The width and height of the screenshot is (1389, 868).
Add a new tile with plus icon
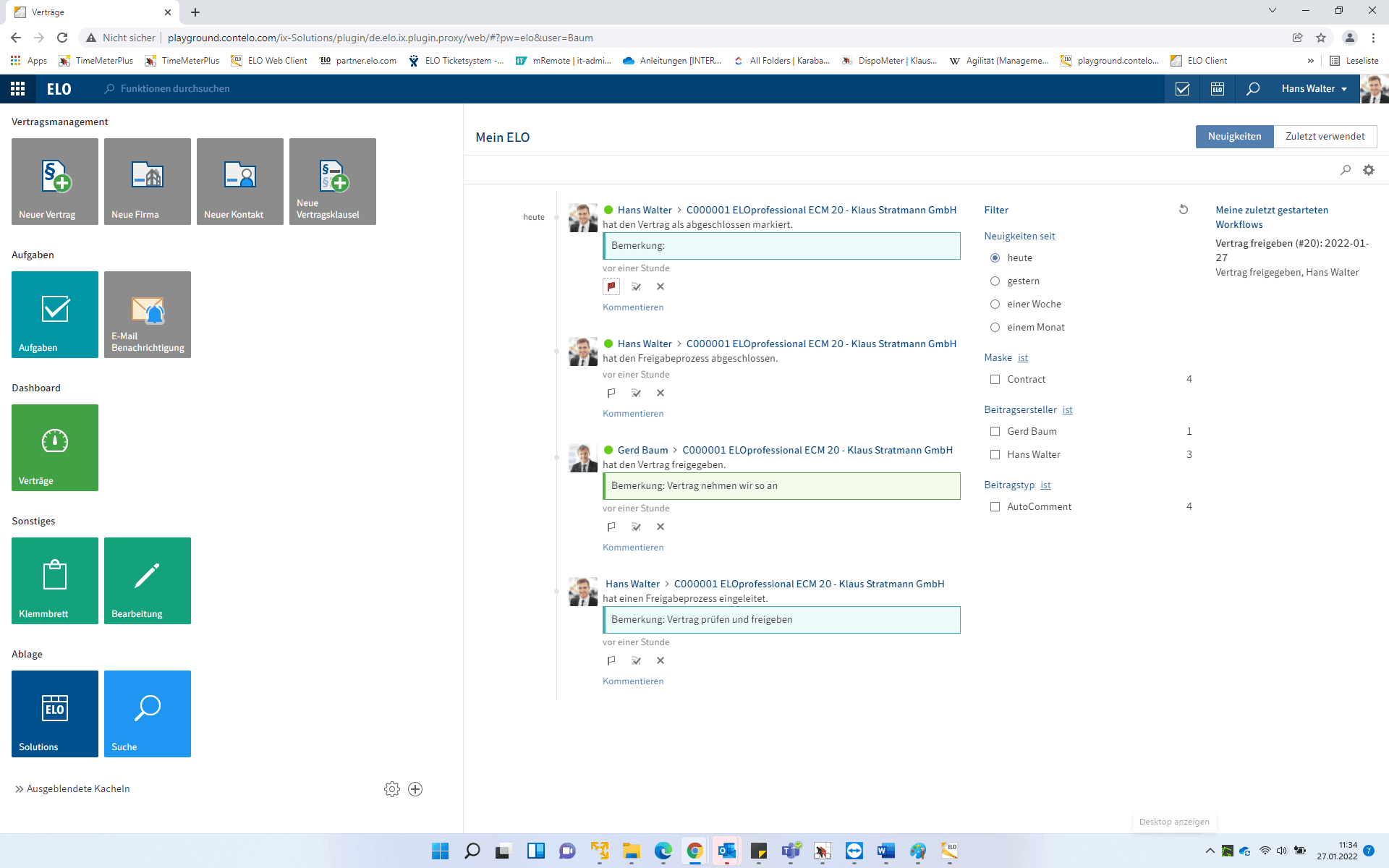click(415, 789)
